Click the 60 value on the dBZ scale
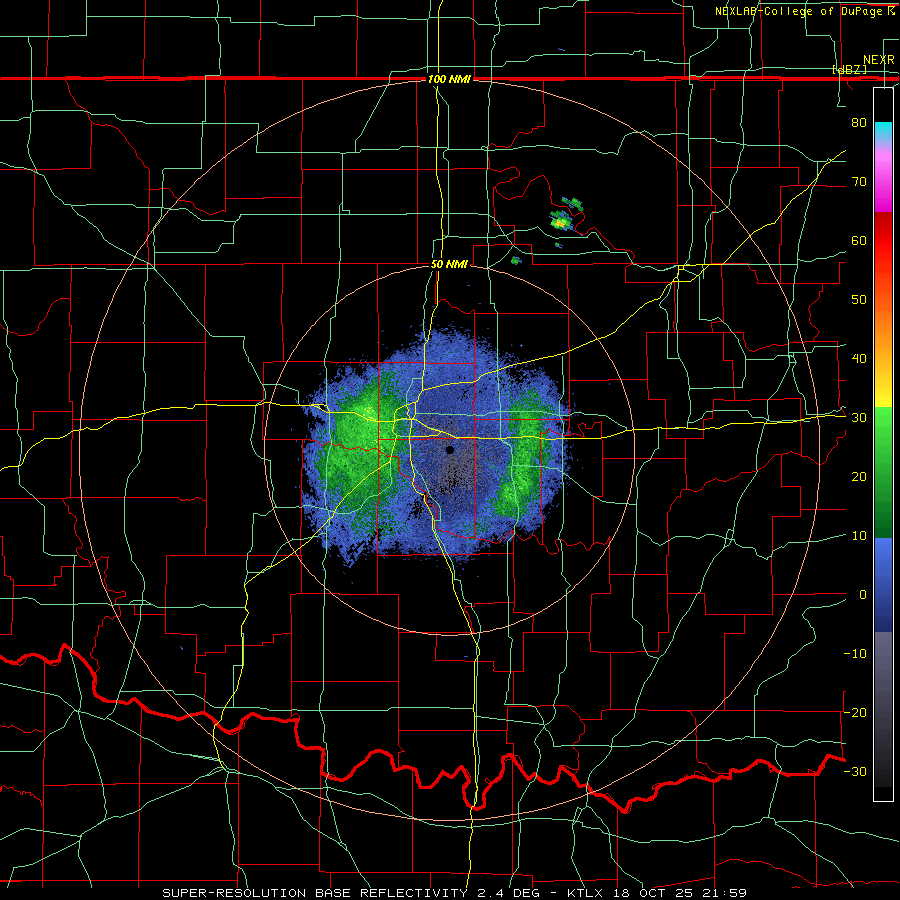The image size is (900, 900). (859, 240)
